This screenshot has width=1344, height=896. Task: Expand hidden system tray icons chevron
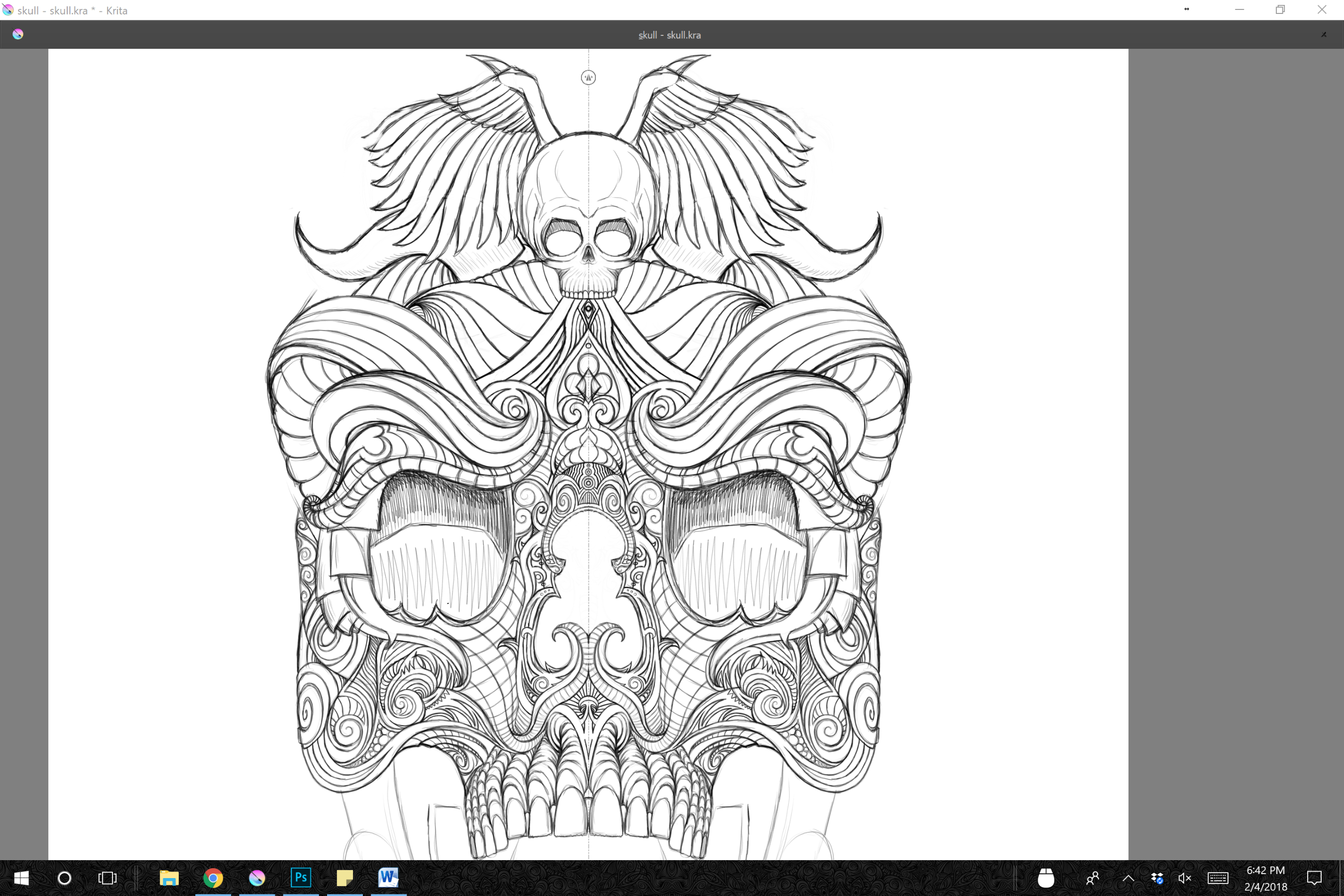(x=1128, y=878)
